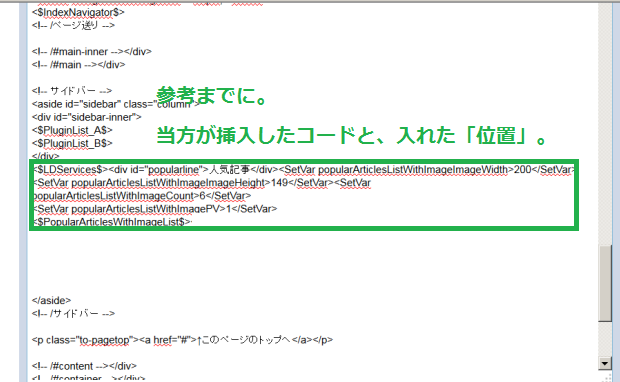This screenshot has height=382, width=620.
Task: Click the comment '<!-- /ページ送り -->'
Action: tap(73, 25)
